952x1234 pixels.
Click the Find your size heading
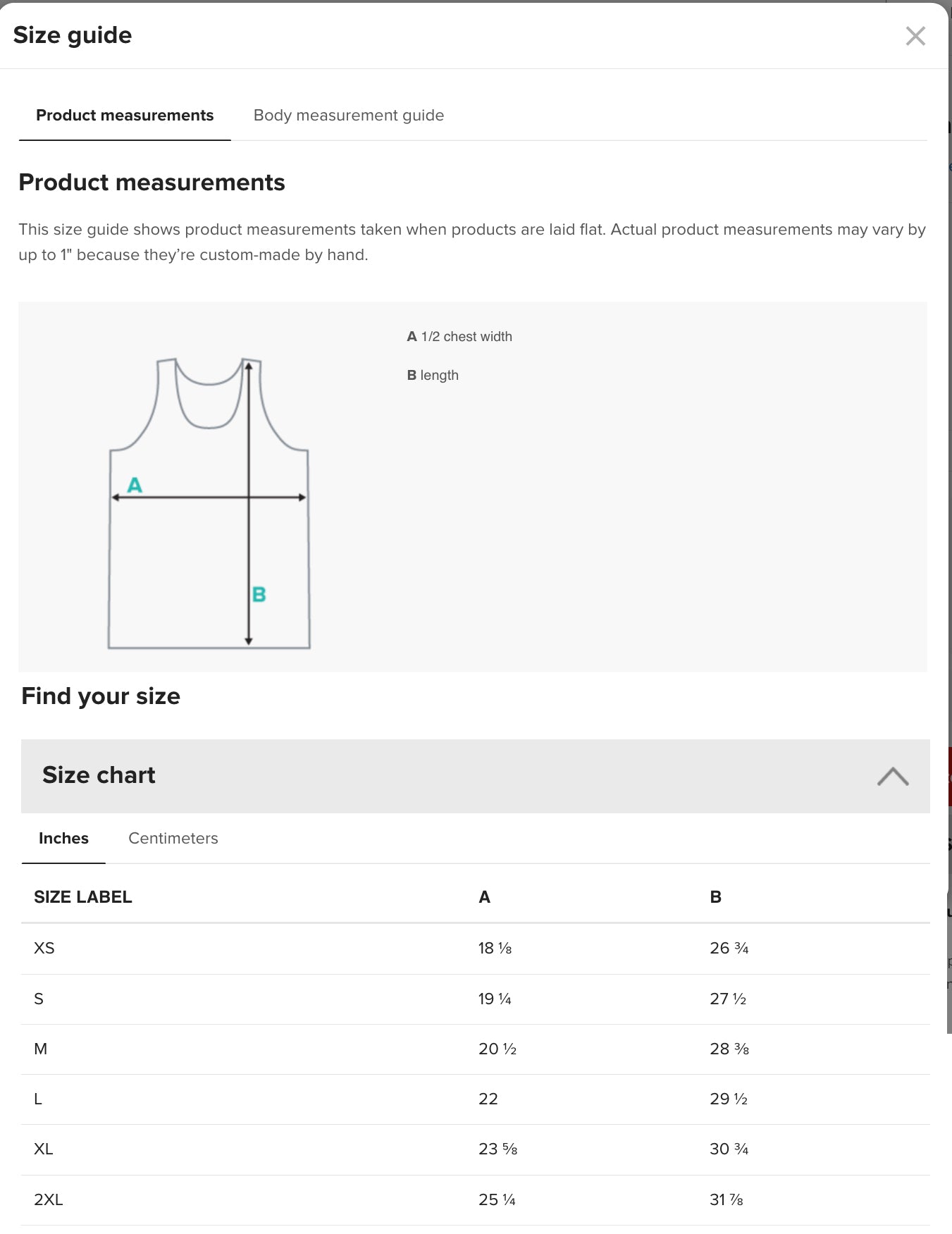(x=100, y=696)
